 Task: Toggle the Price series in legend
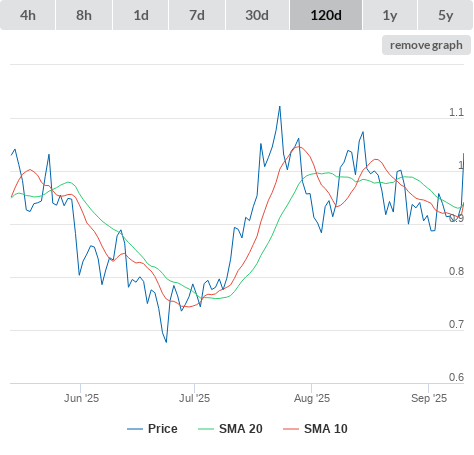(x=163, y=429)
